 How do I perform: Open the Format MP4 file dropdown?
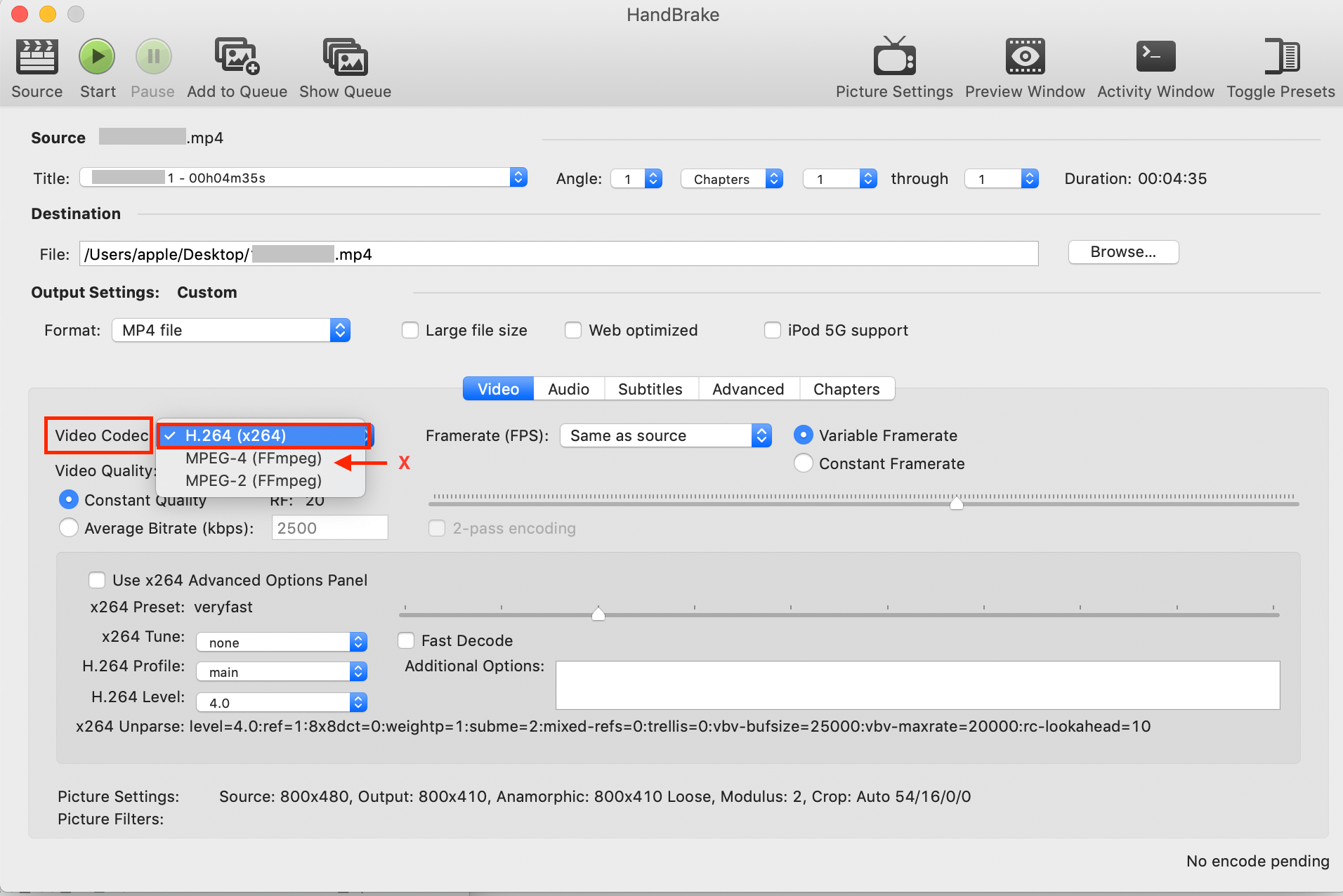(x=231, y=330)
